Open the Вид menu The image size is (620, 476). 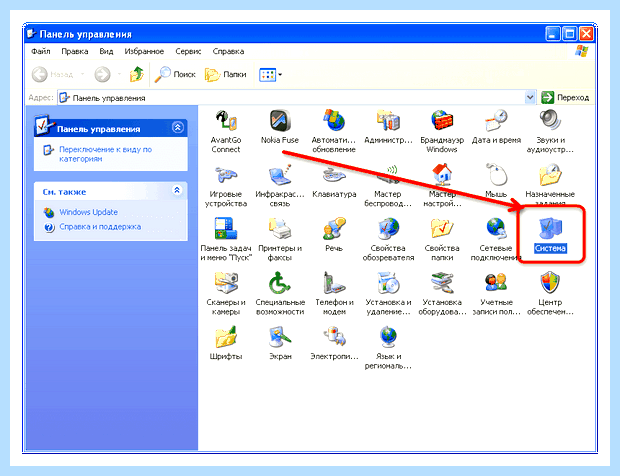pos(106,51)
